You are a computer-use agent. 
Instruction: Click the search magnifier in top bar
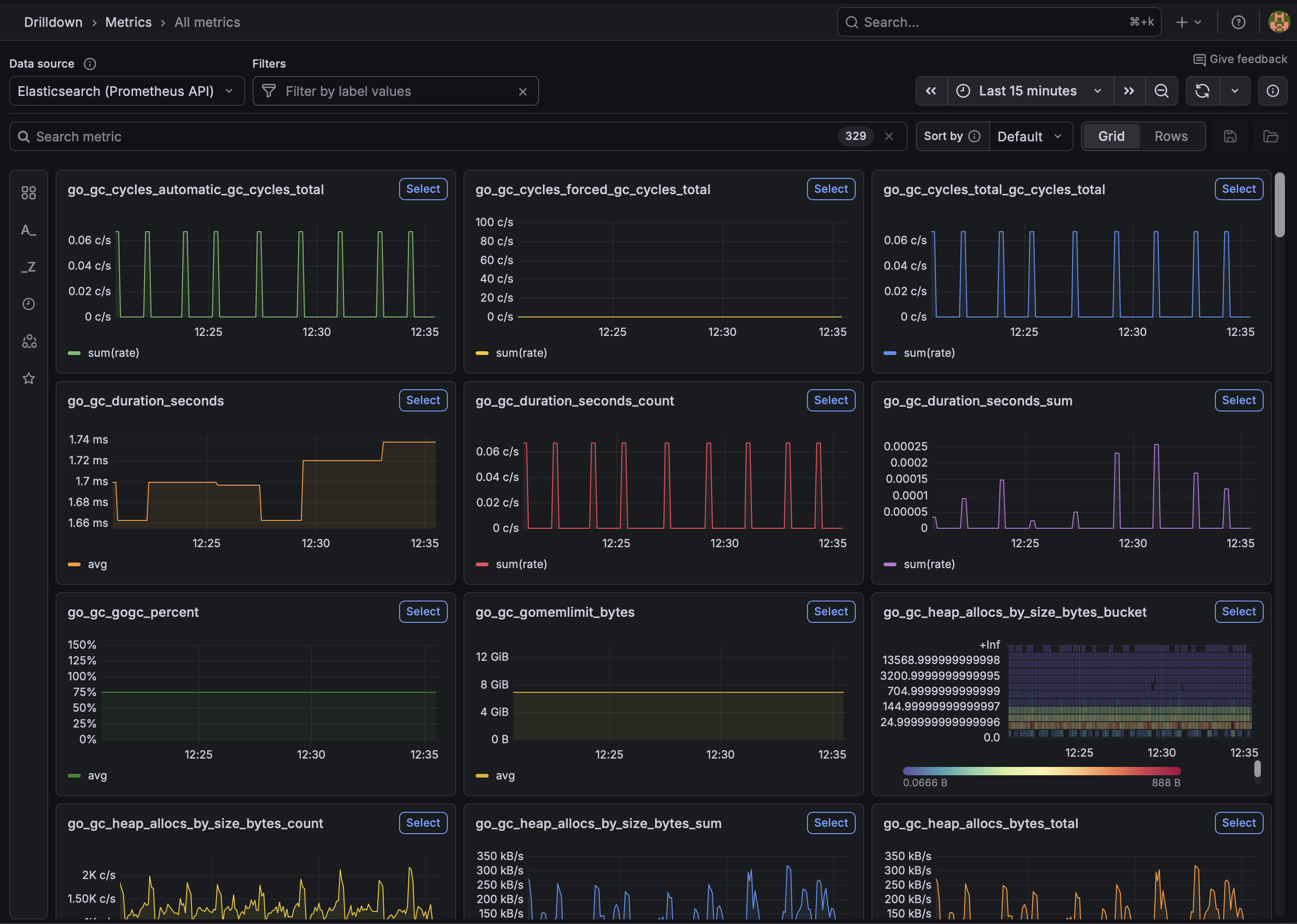coord(852,22)
